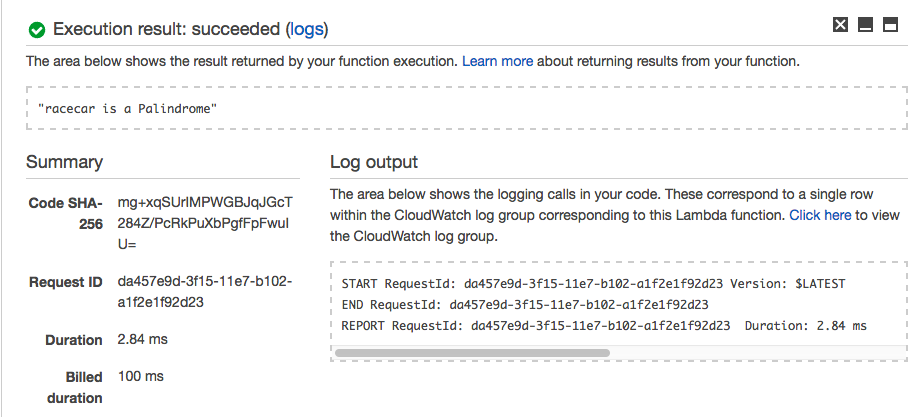Image resolution: width=918 pixels, height=417 pixels.
Task: Click the REPORT RequestId log line
Action: [x=603, y=326]
